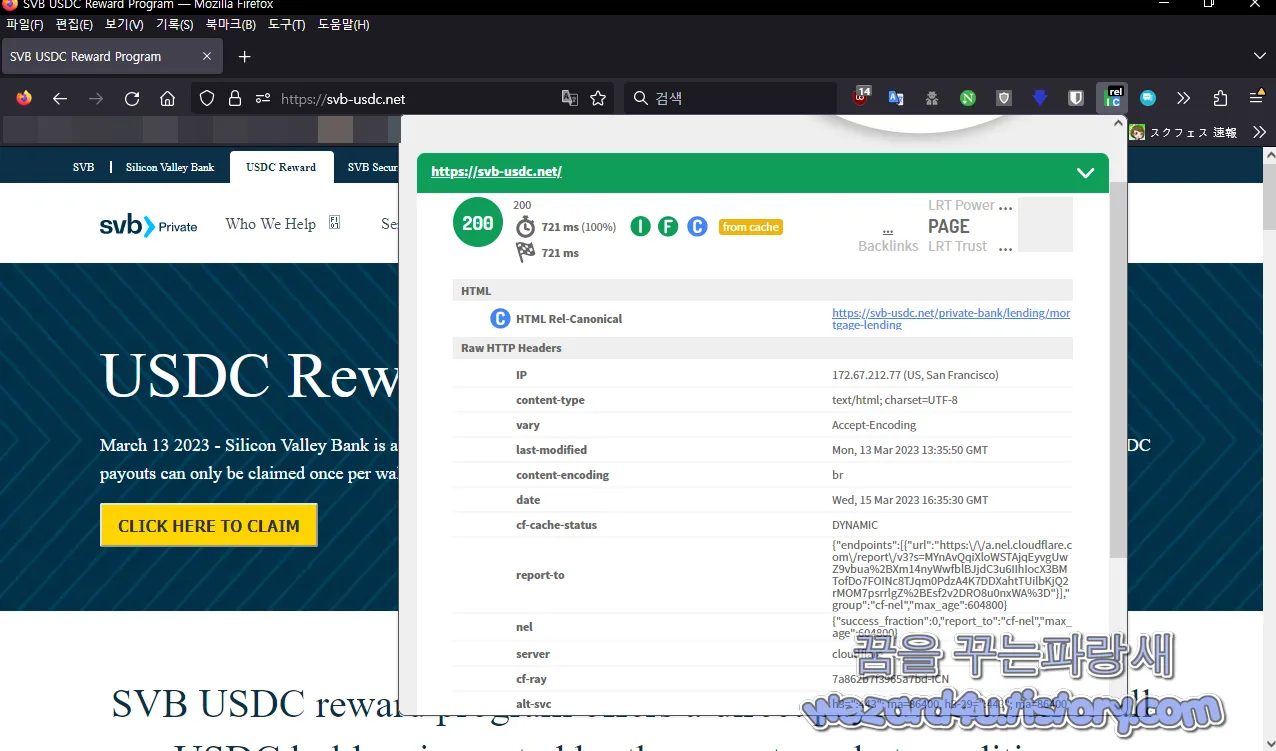1276x751 pixels.
Task: Select the last-modified header value
Action: [910, 450]
